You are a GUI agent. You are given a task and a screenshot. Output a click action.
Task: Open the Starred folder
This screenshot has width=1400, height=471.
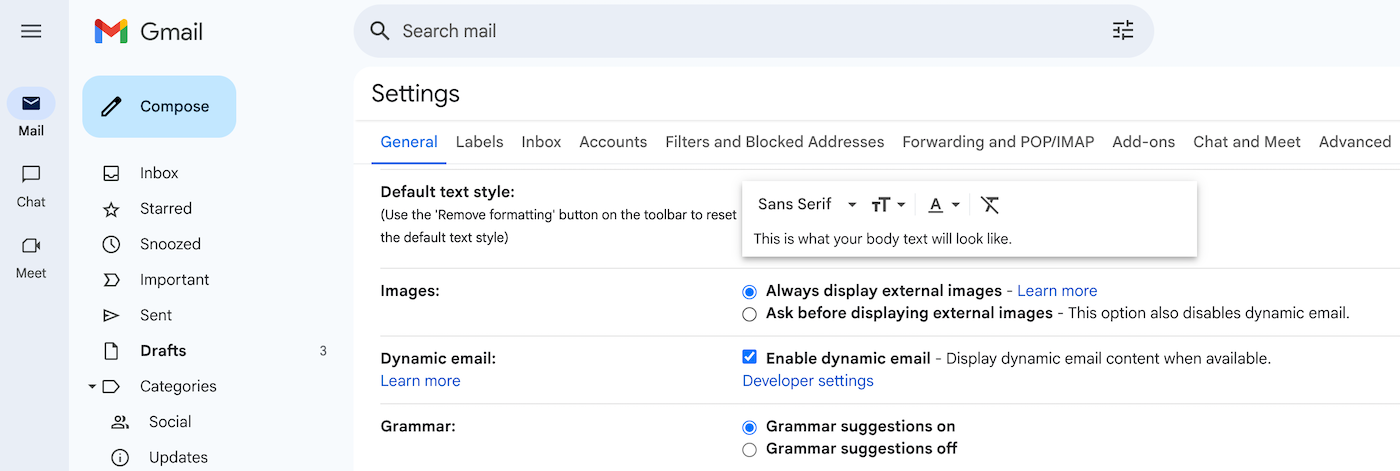point(165,209)
